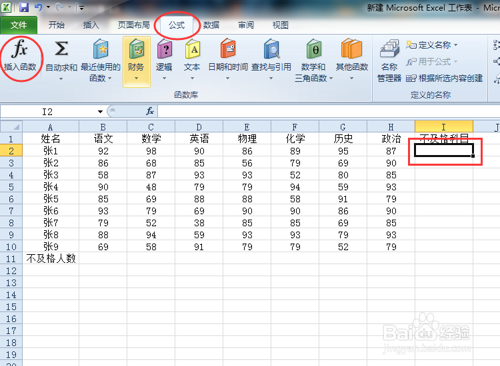
Task: Open the File (文件) tab
Action: 19,25
